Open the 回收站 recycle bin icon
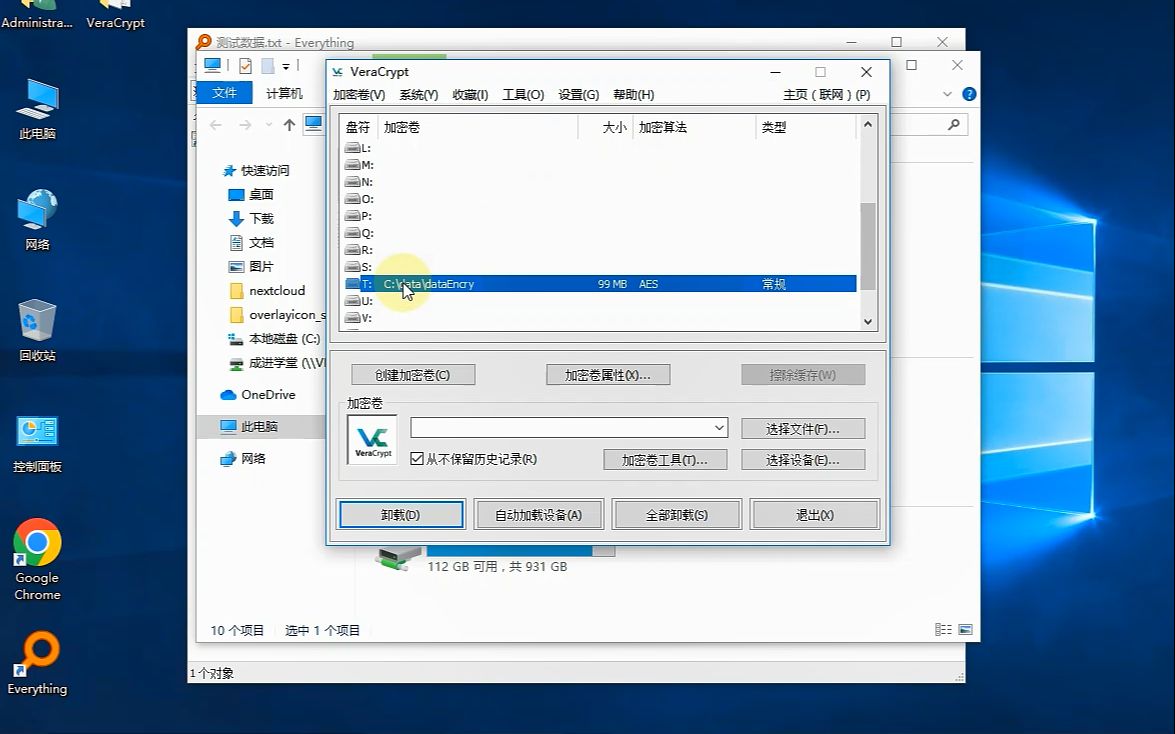Viewport: 1175px width, 734px height. 37,331
